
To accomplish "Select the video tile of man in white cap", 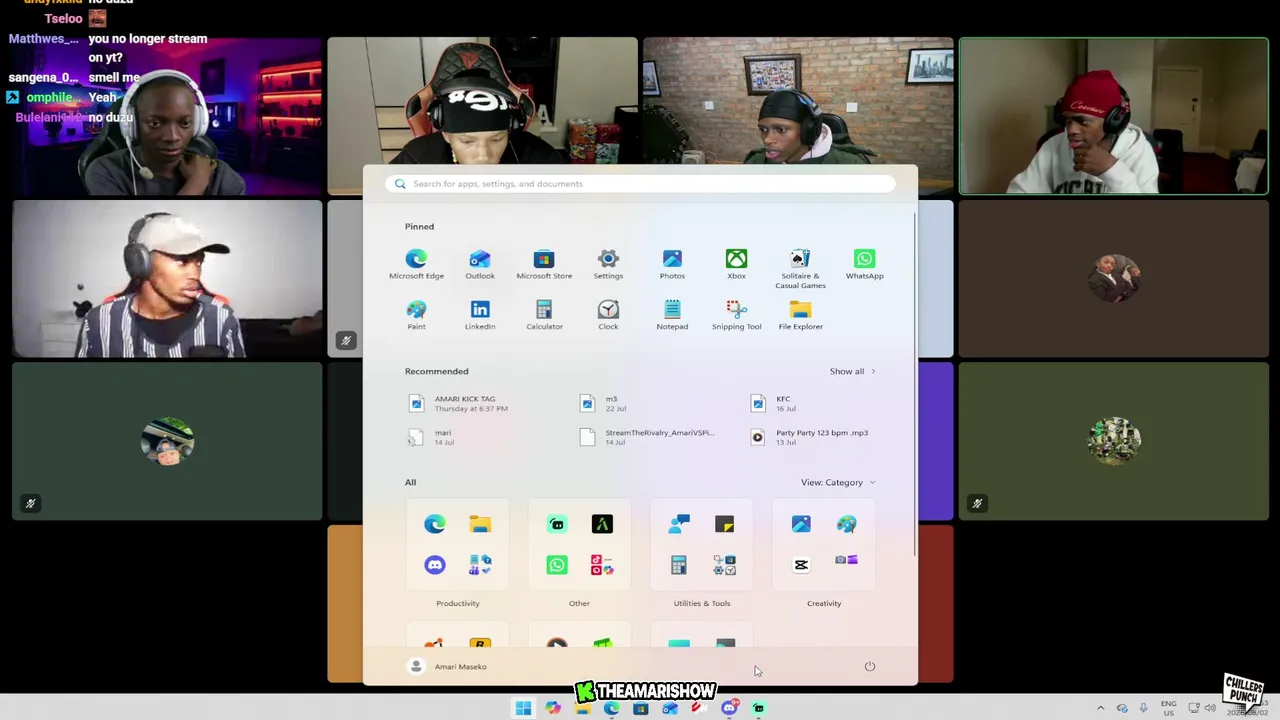I will [x=168, y=279].
